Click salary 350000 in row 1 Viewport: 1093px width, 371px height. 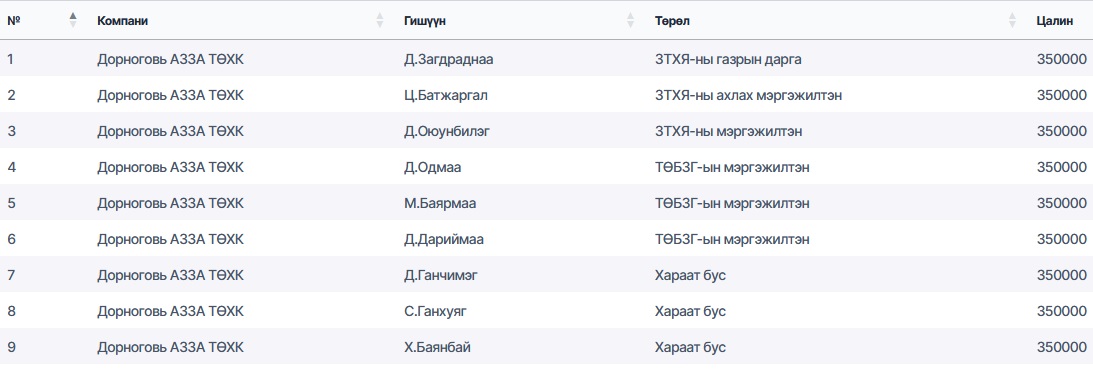point(1062,59)
